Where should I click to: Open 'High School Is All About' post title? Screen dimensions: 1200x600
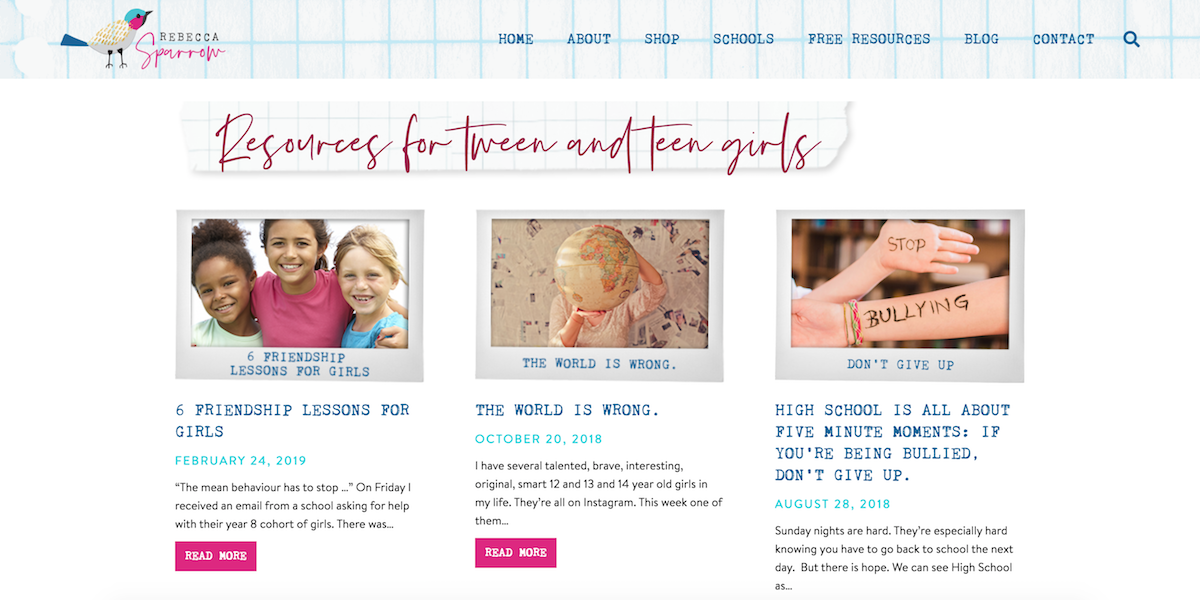pos(893,443)
